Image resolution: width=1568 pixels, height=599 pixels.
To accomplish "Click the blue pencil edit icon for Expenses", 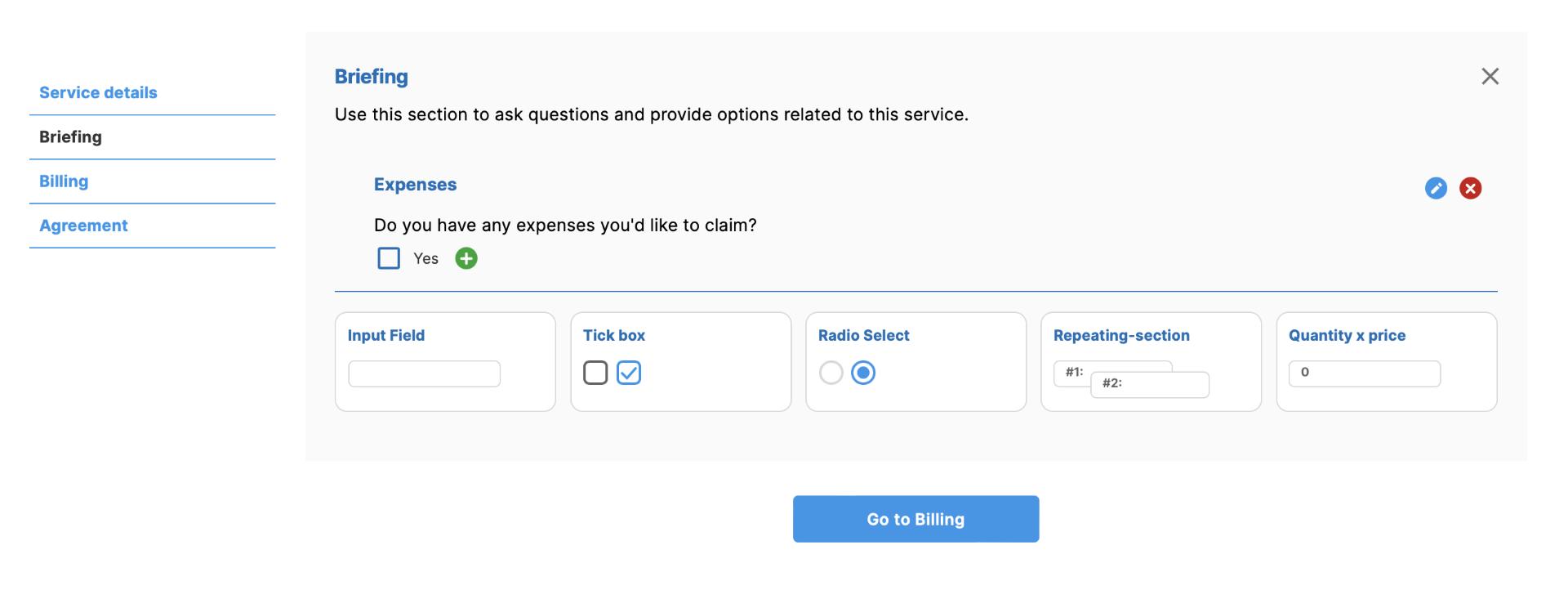I will pos(1436,188).
